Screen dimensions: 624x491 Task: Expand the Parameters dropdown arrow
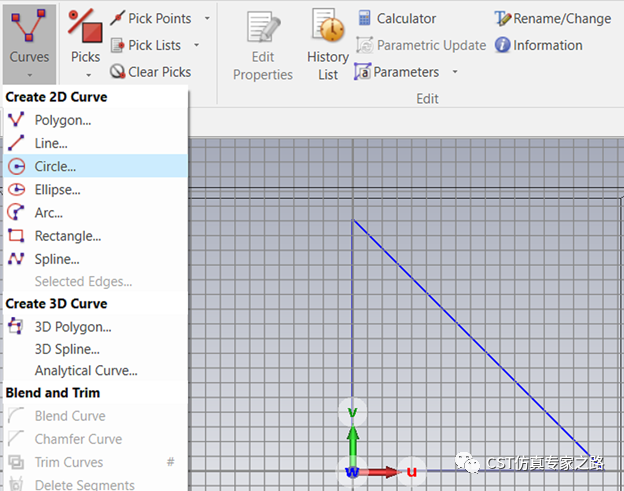point(455,72)
